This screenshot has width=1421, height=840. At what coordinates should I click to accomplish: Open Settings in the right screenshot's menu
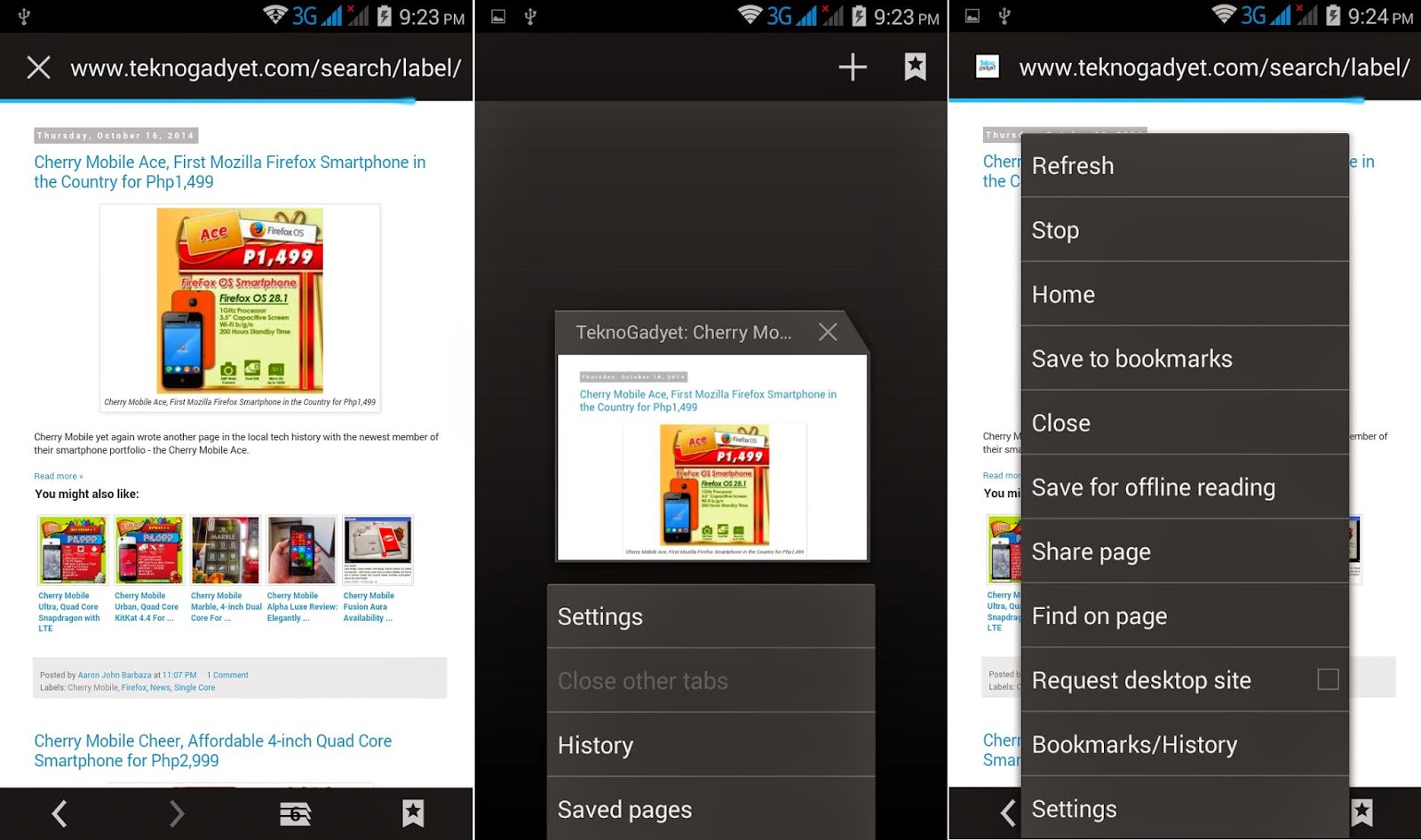[1185, 809]
